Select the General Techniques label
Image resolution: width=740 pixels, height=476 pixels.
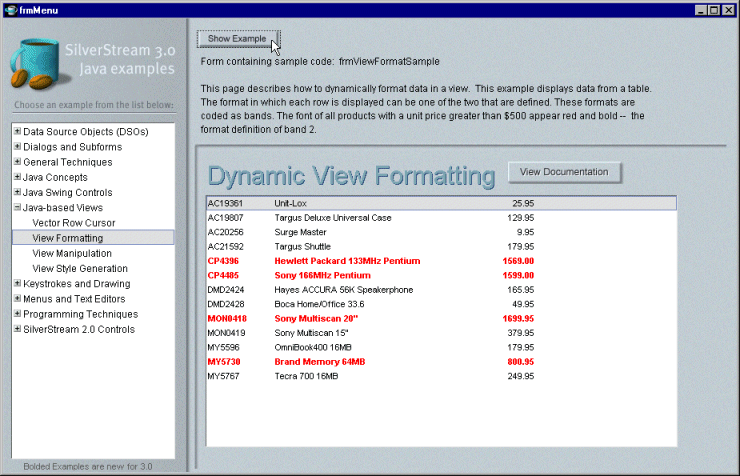click(68, 162)
